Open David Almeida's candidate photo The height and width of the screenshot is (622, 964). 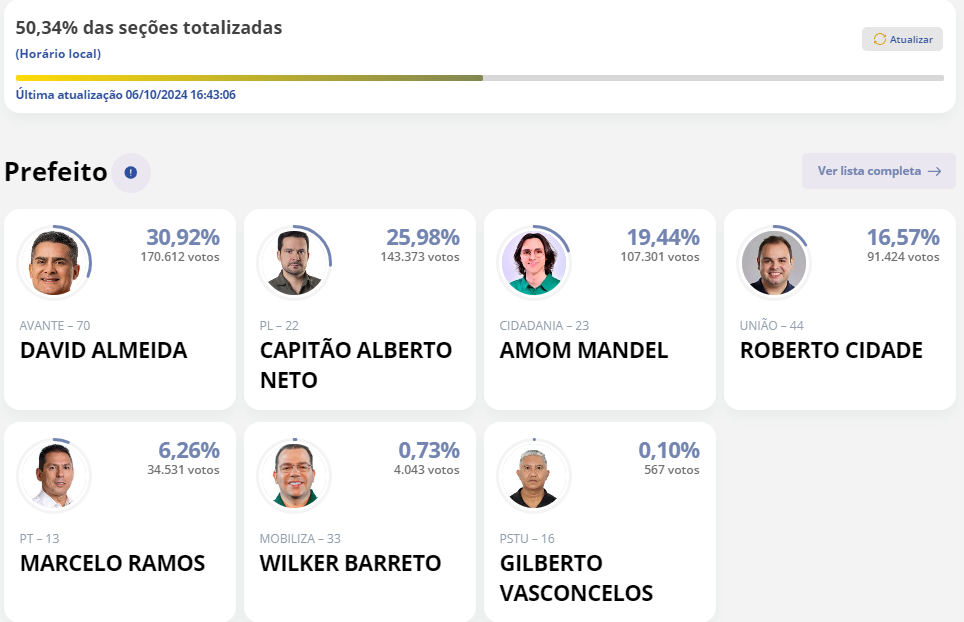coord(53,262)
